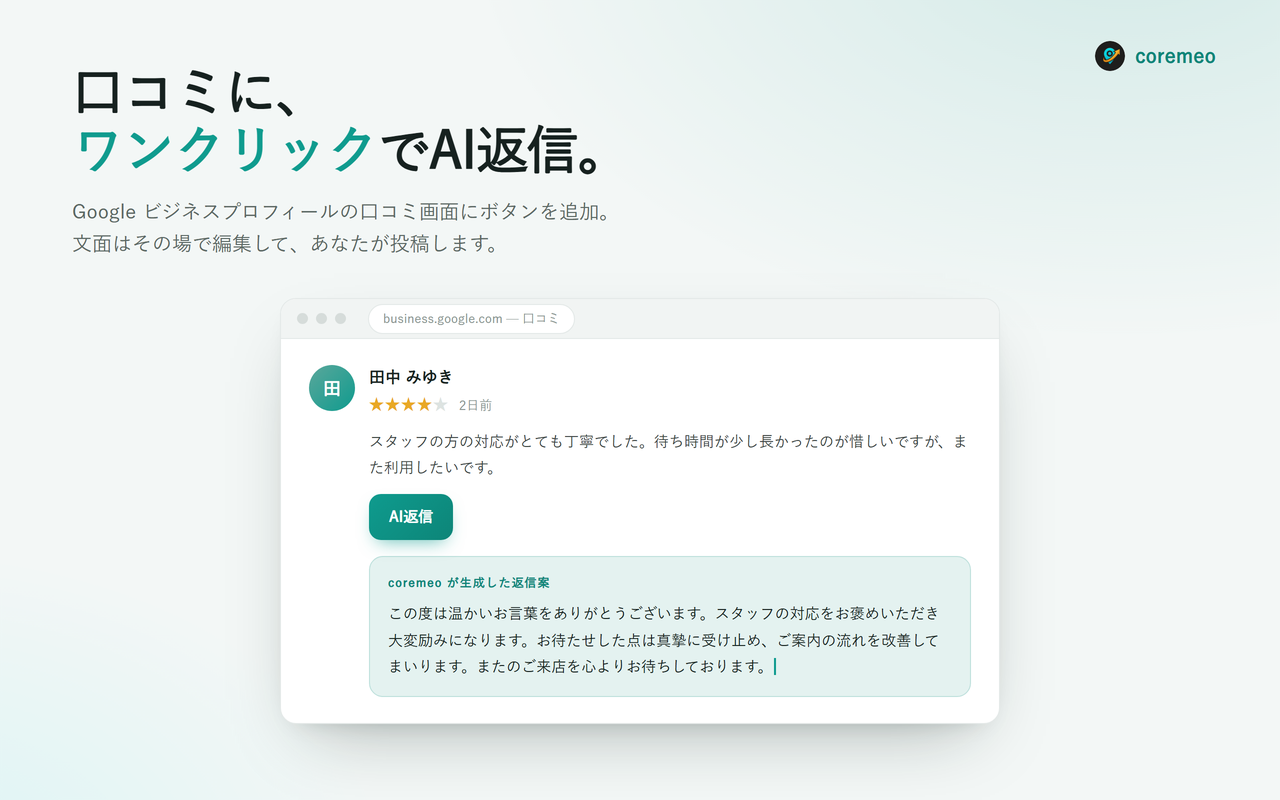This screenshot has height=800, width=1280.
Task: Click the round 田 reviewer avatar
Action: [332, 388]
